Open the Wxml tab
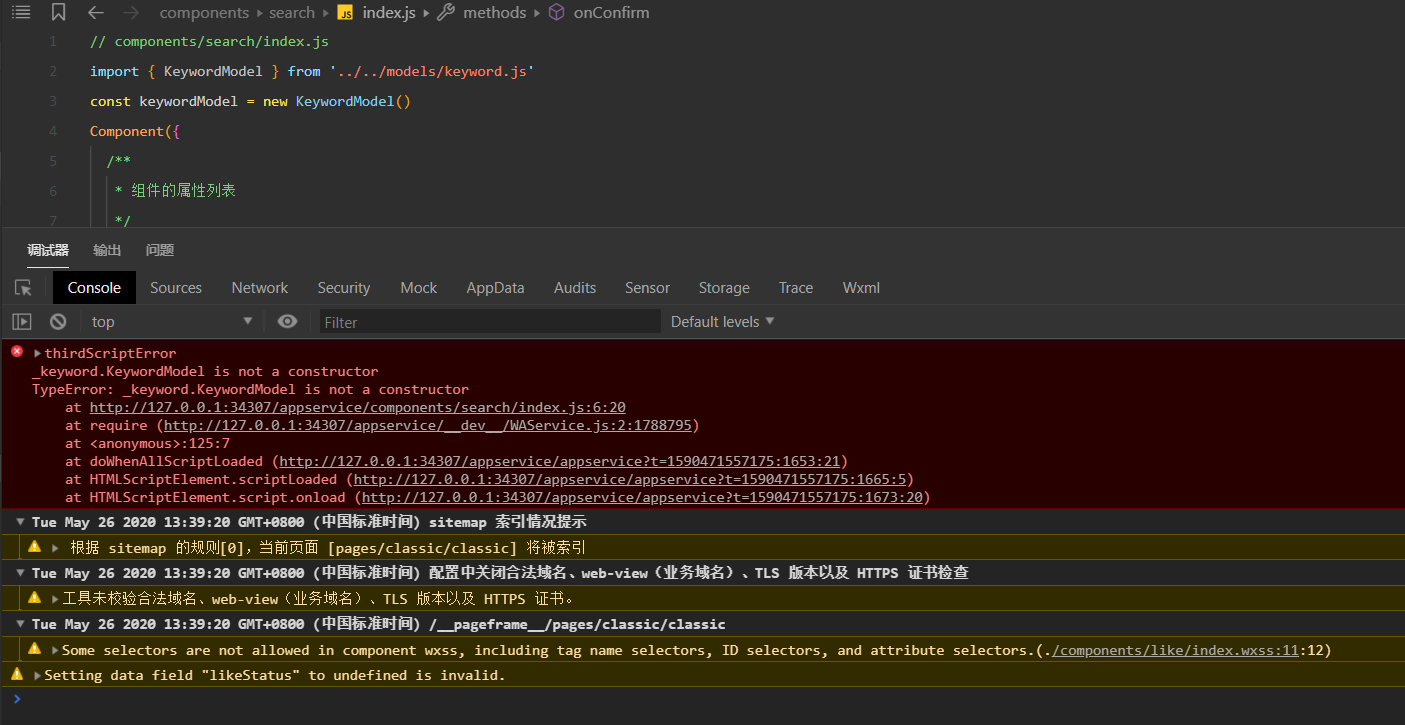 (x=861, y=288)
